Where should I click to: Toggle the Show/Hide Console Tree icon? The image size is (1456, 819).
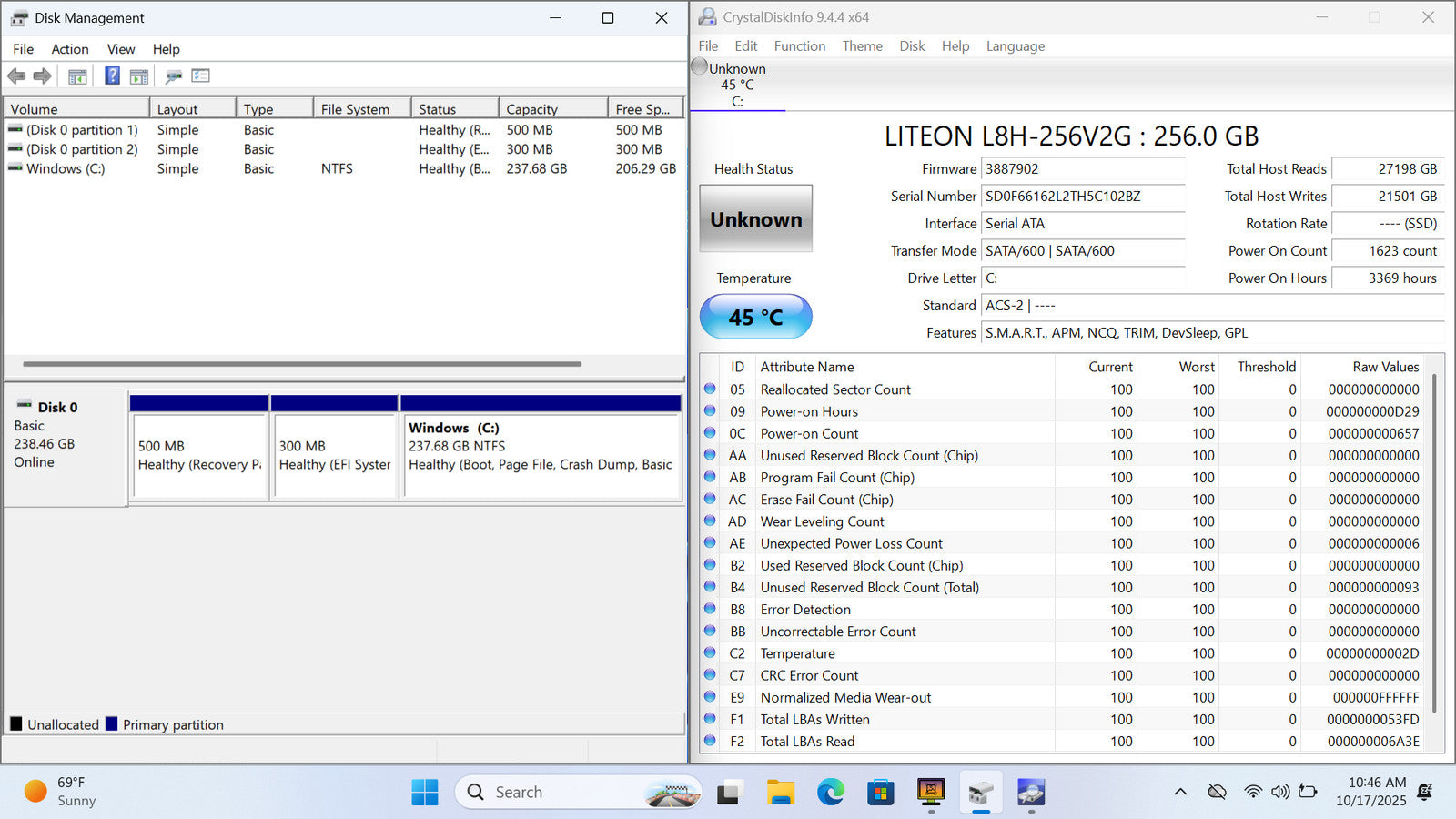coord(77,76)
